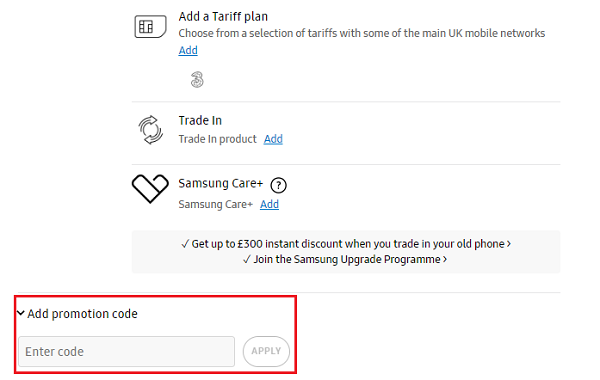Click the arrow after Upgrade Programme text

tap(445, 259)
